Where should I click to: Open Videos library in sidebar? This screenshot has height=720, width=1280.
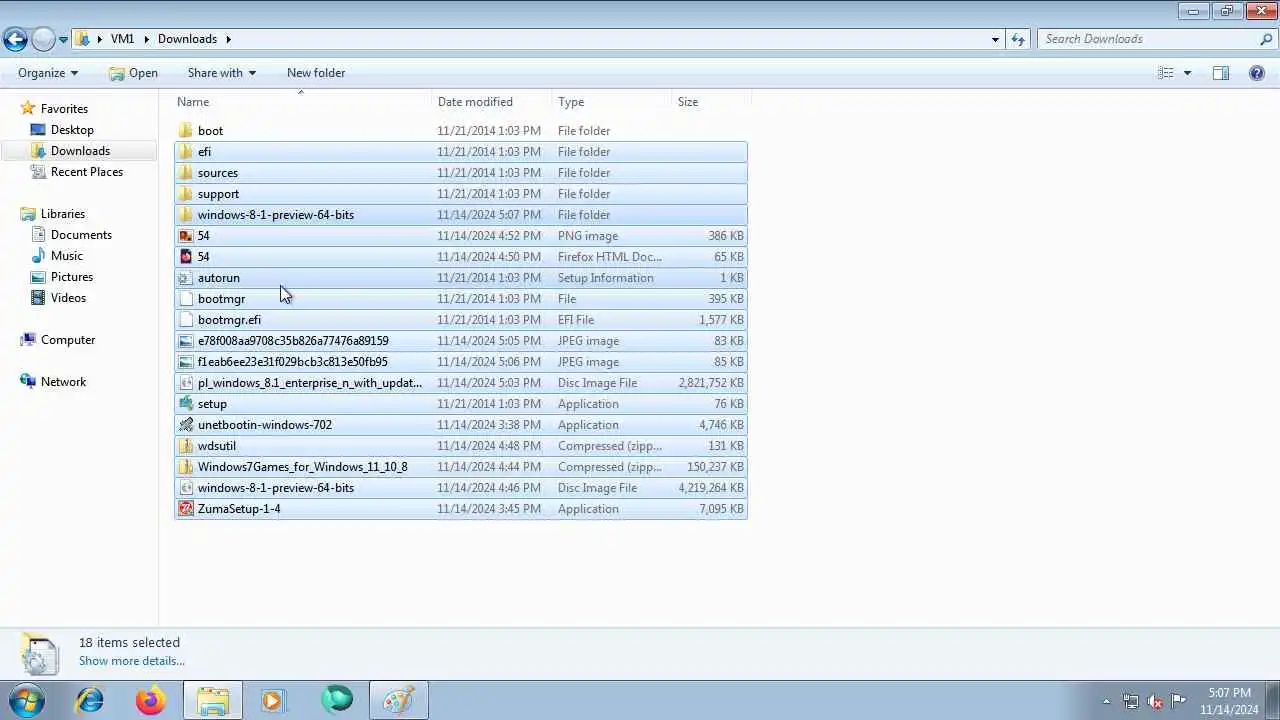coord(68,298)
